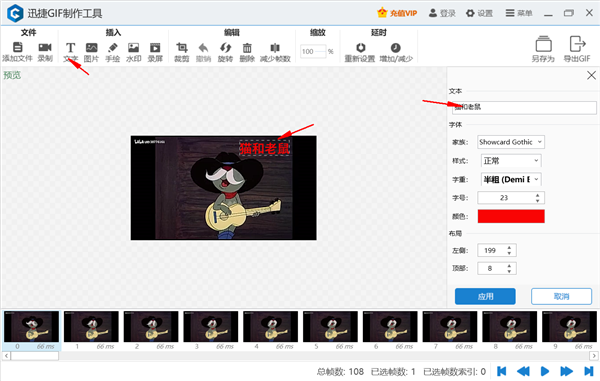Expand the 样式 font style dropdown

(x=511, y=161)
